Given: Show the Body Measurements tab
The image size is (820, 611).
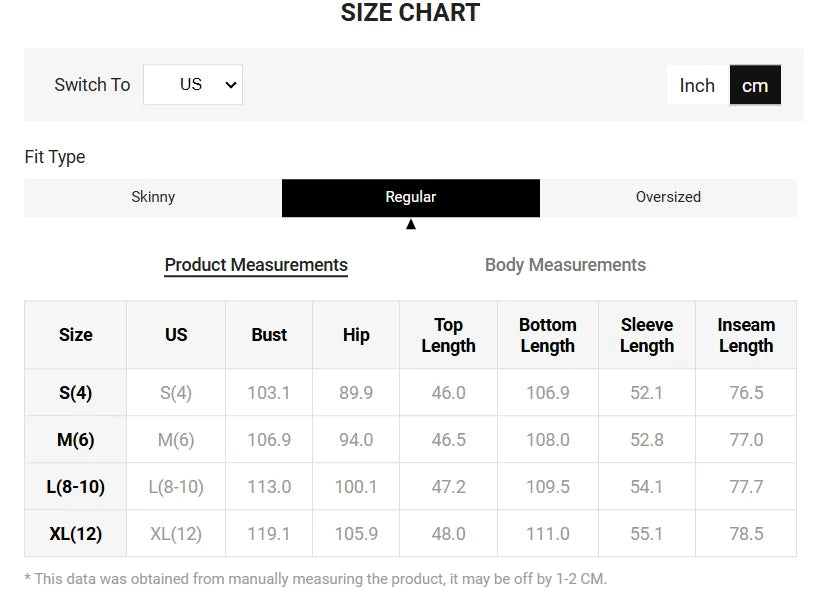Looking at the screenshot, I should [x=565, y=265].
